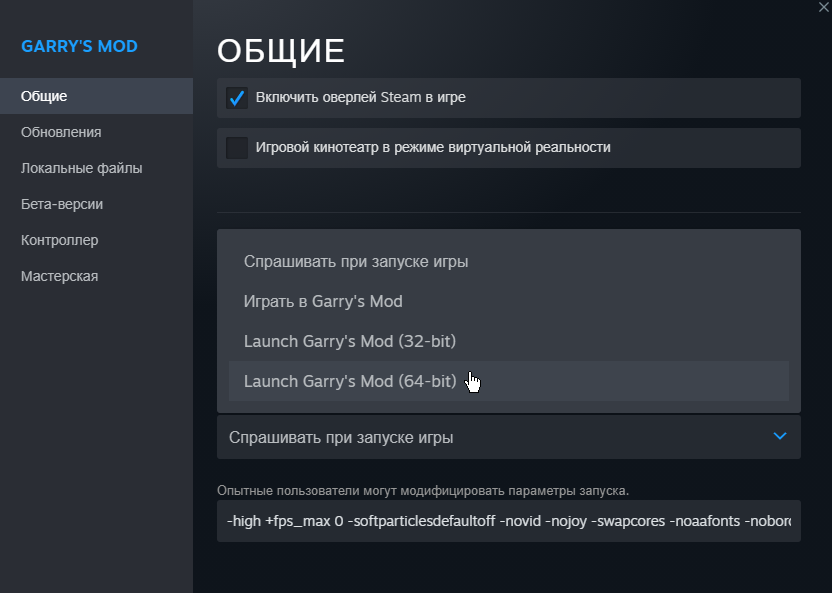832x593 pixels.
Task: Click the GARRY'S MOD title in the sidebar
Action: point(79,46)
